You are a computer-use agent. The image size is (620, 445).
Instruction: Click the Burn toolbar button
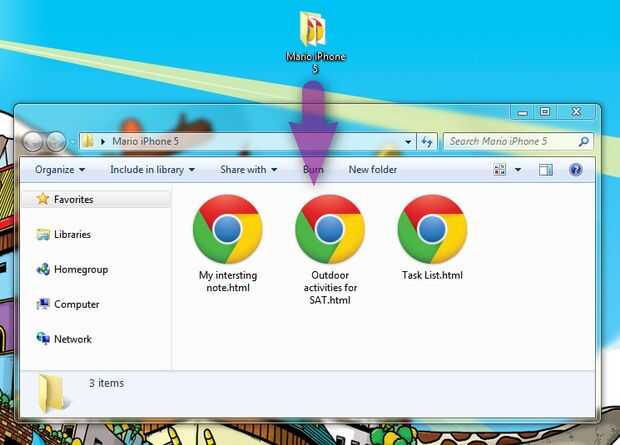(x=313, y=170)
